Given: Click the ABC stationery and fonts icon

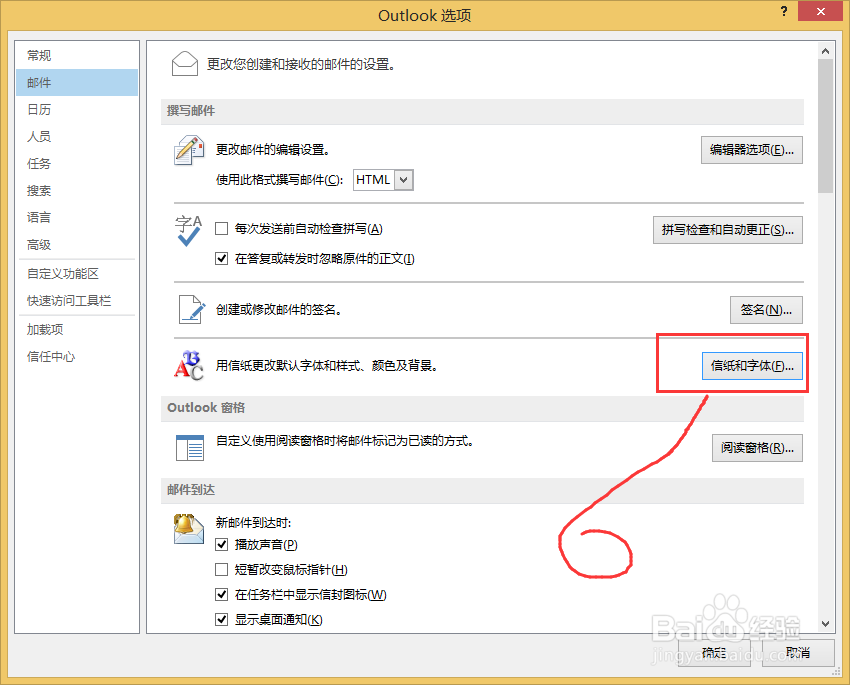Looking at the screenshot, I should (x=188, y=365).
